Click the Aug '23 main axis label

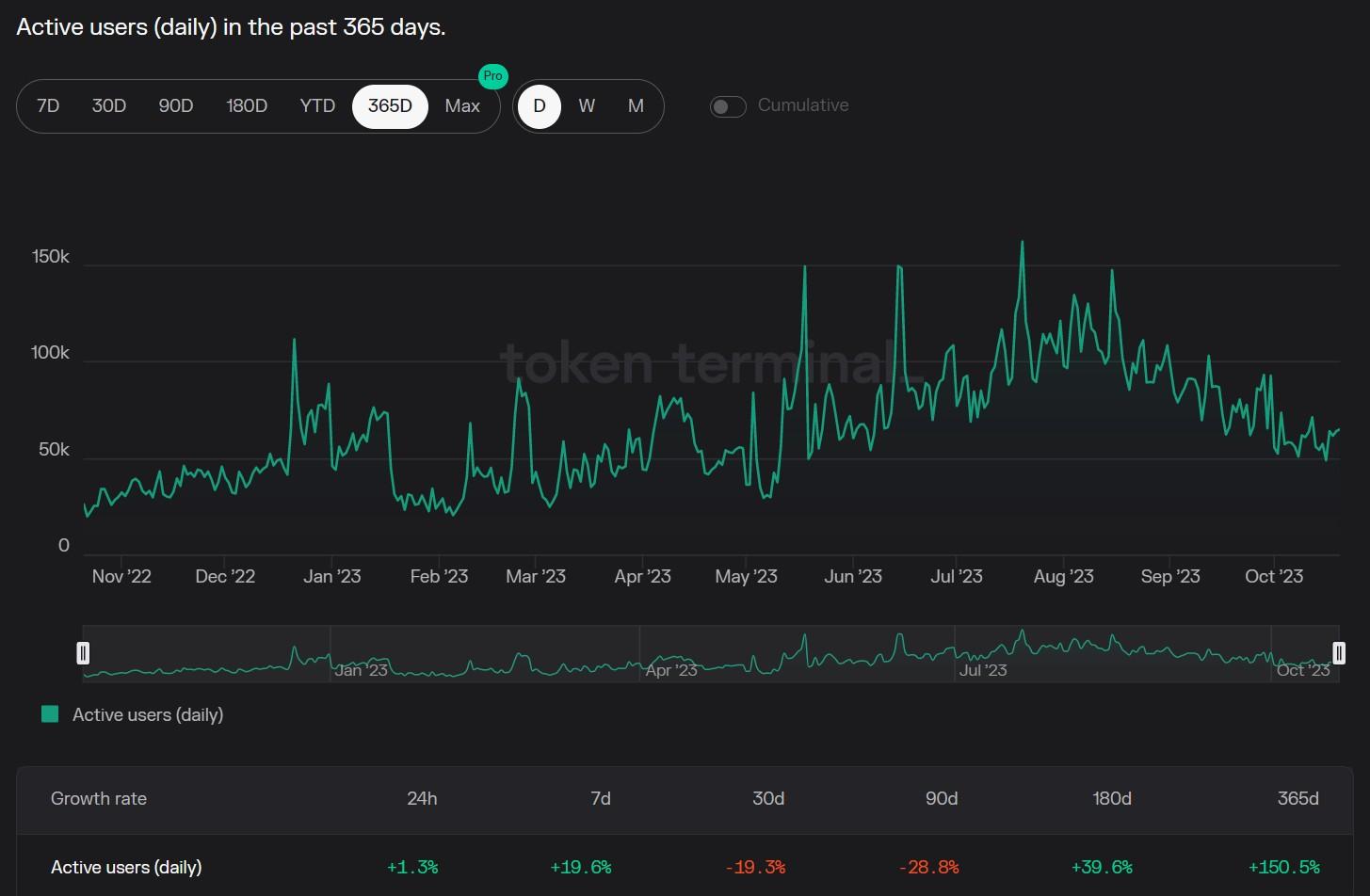coord(1064,577)
